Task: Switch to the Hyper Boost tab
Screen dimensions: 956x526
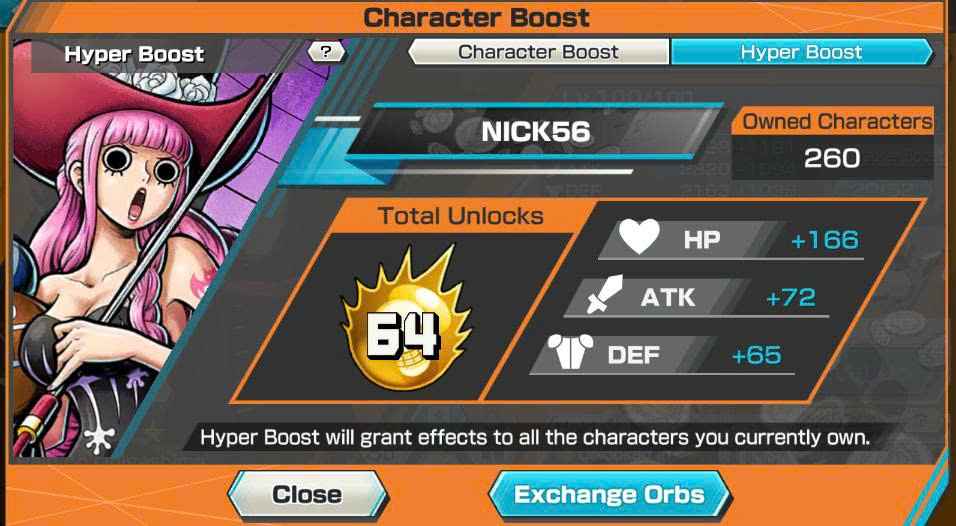Action: click(x=801, y=52)
